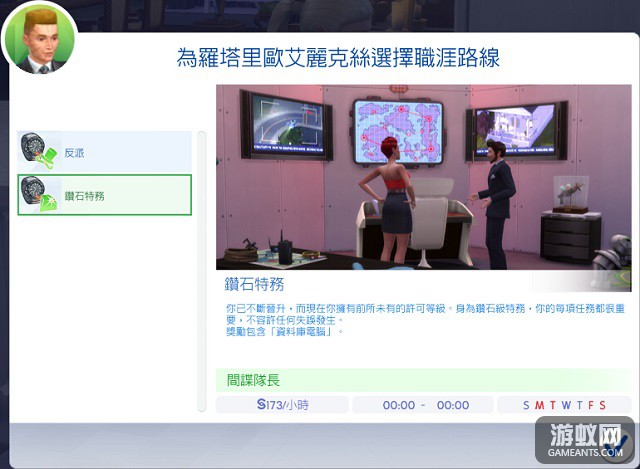Select the 反派 career branch option
This screenshot has height=469, width=640.
(104, 151)
